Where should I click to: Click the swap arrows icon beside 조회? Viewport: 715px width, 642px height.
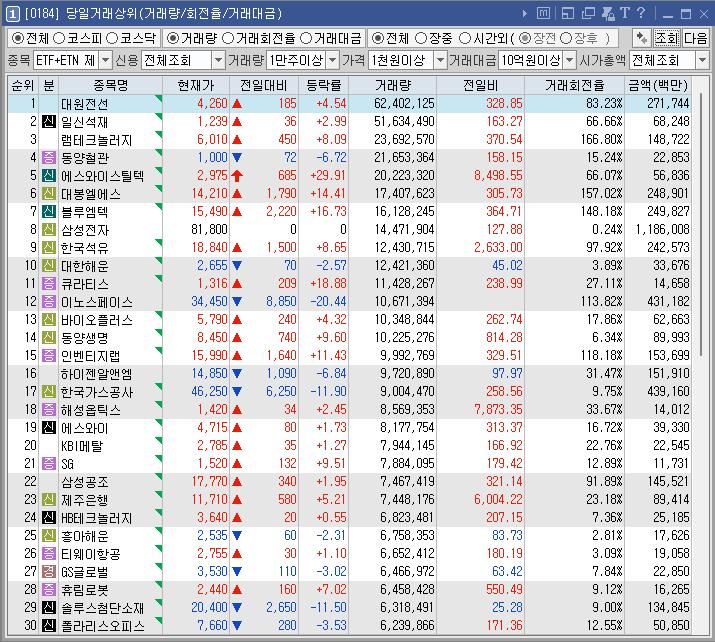[642, 38]
